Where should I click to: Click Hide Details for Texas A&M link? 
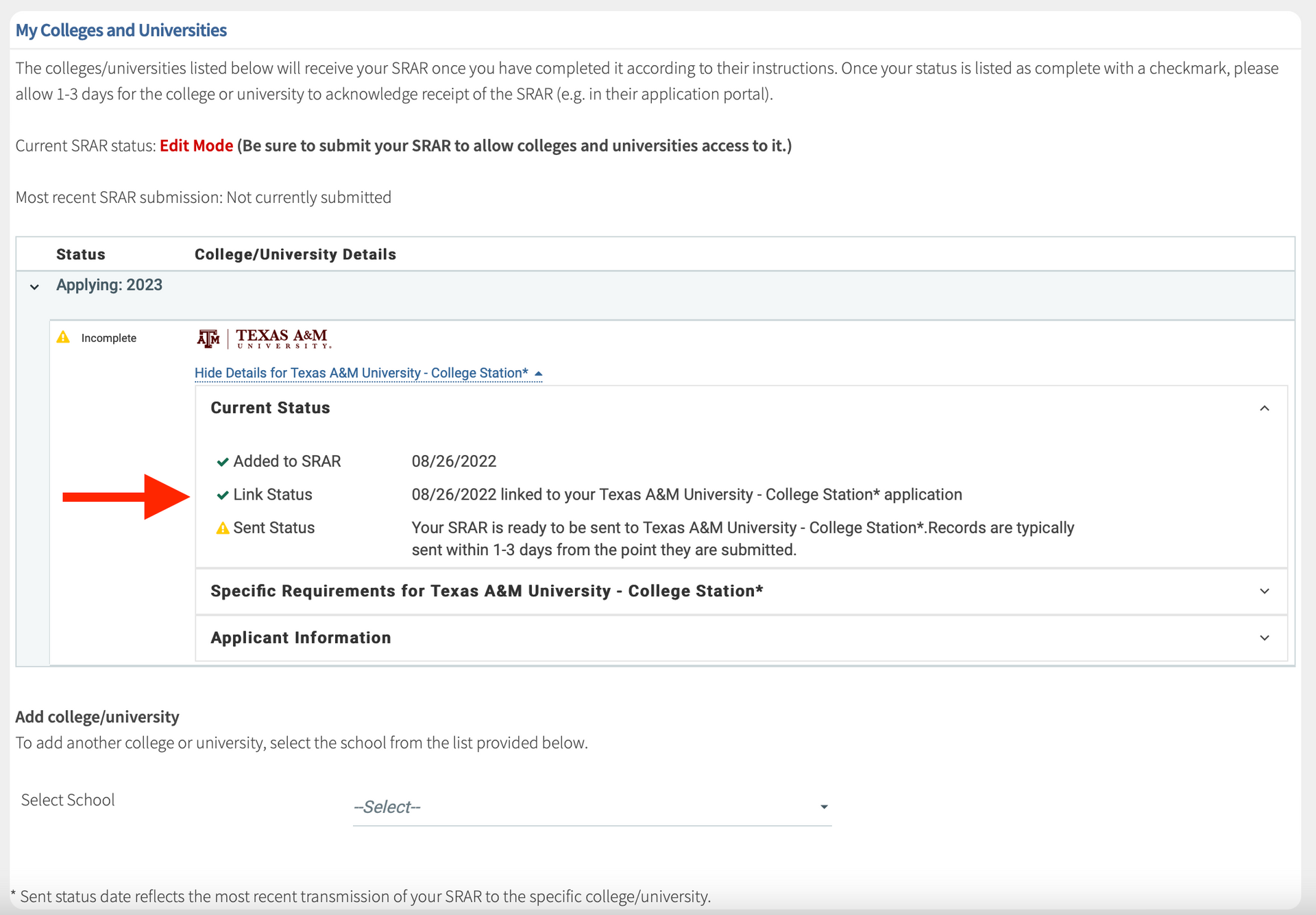pyautogui.click(x=361, y=374)
